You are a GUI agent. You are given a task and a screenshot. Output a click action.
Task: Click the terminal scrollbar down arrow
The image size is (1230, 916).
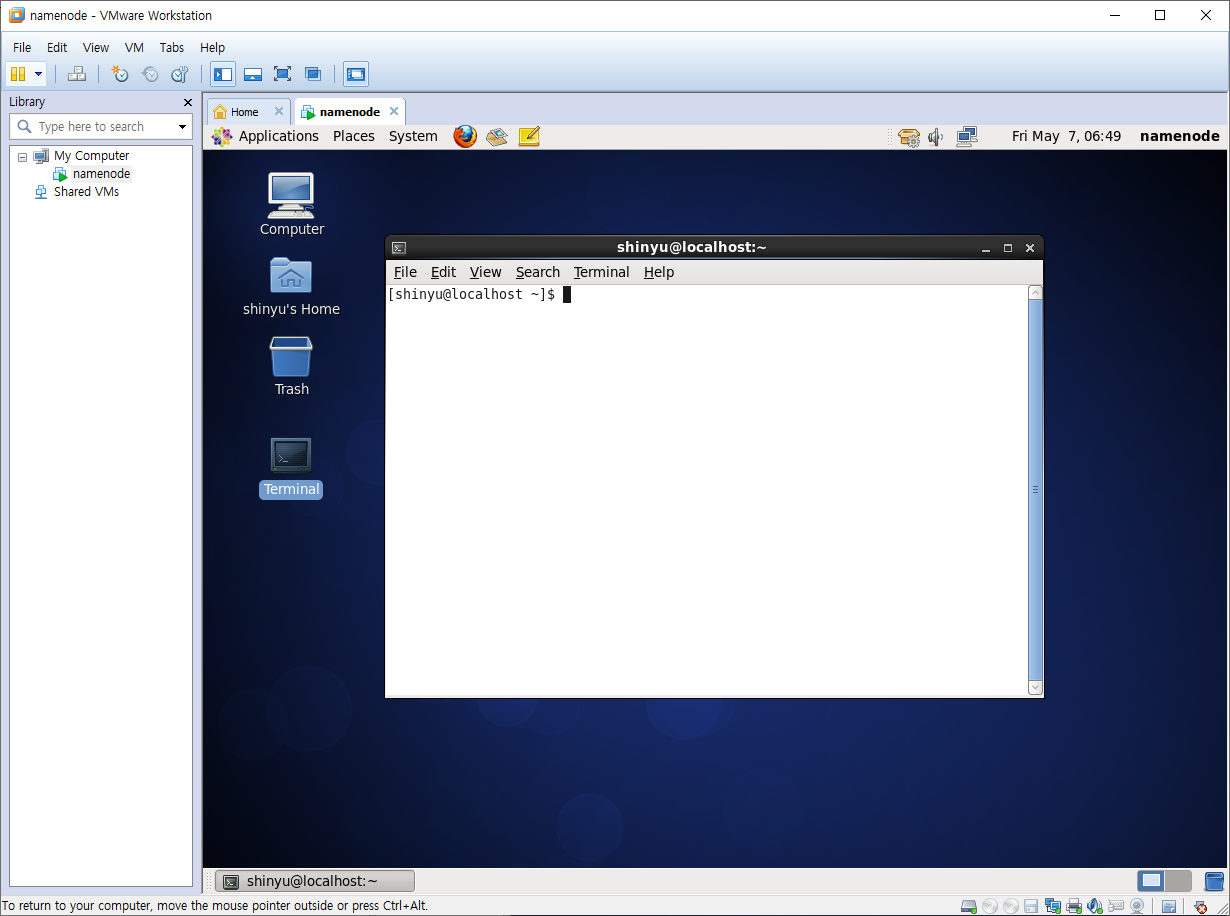click(x=1035, y=687)
